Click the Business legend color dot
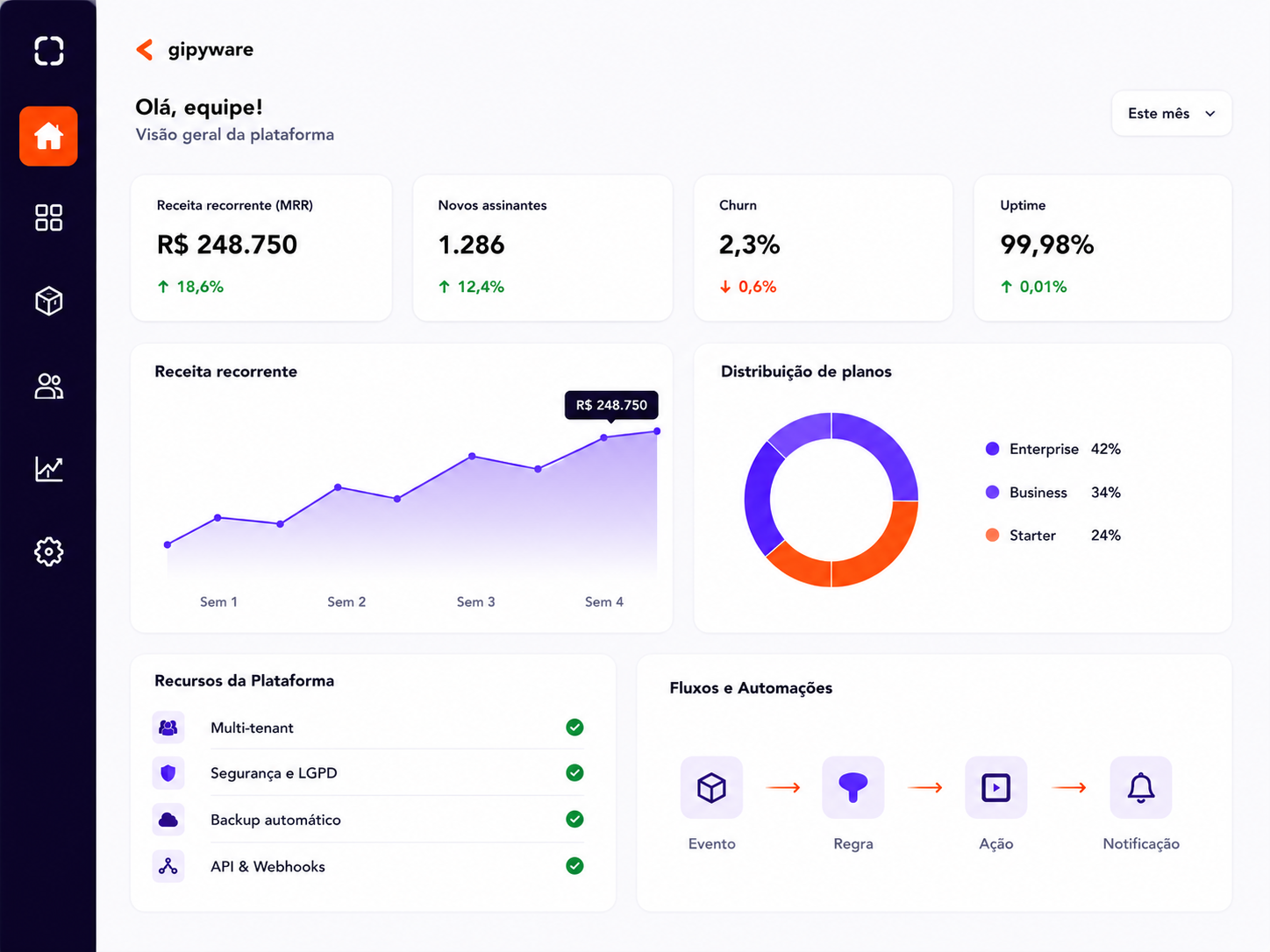Screen dimensions: 1270x952 (992, 492)
